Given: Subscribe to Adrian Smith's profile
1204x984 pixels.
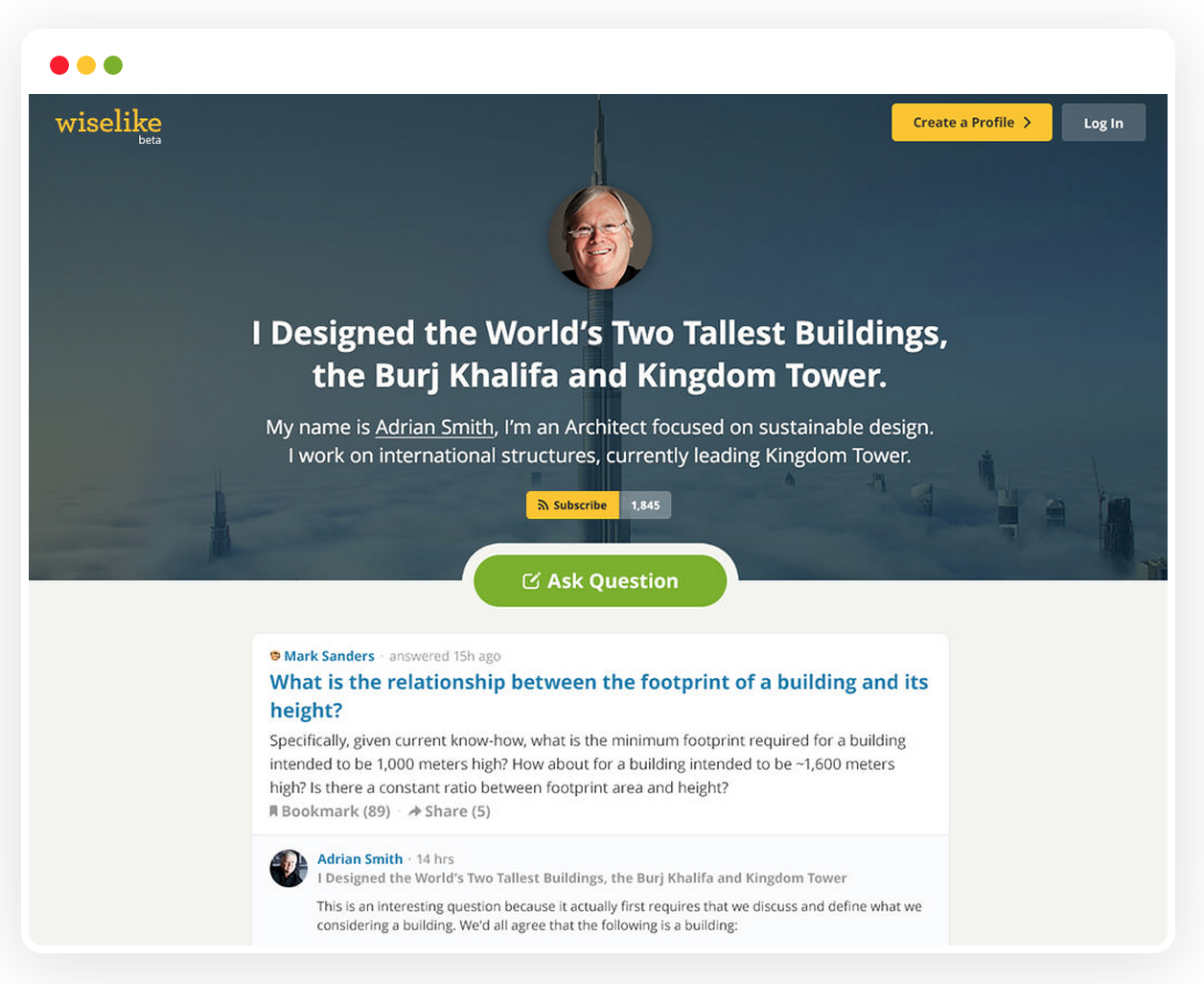Looking at the screenshot, I should 573,505.
